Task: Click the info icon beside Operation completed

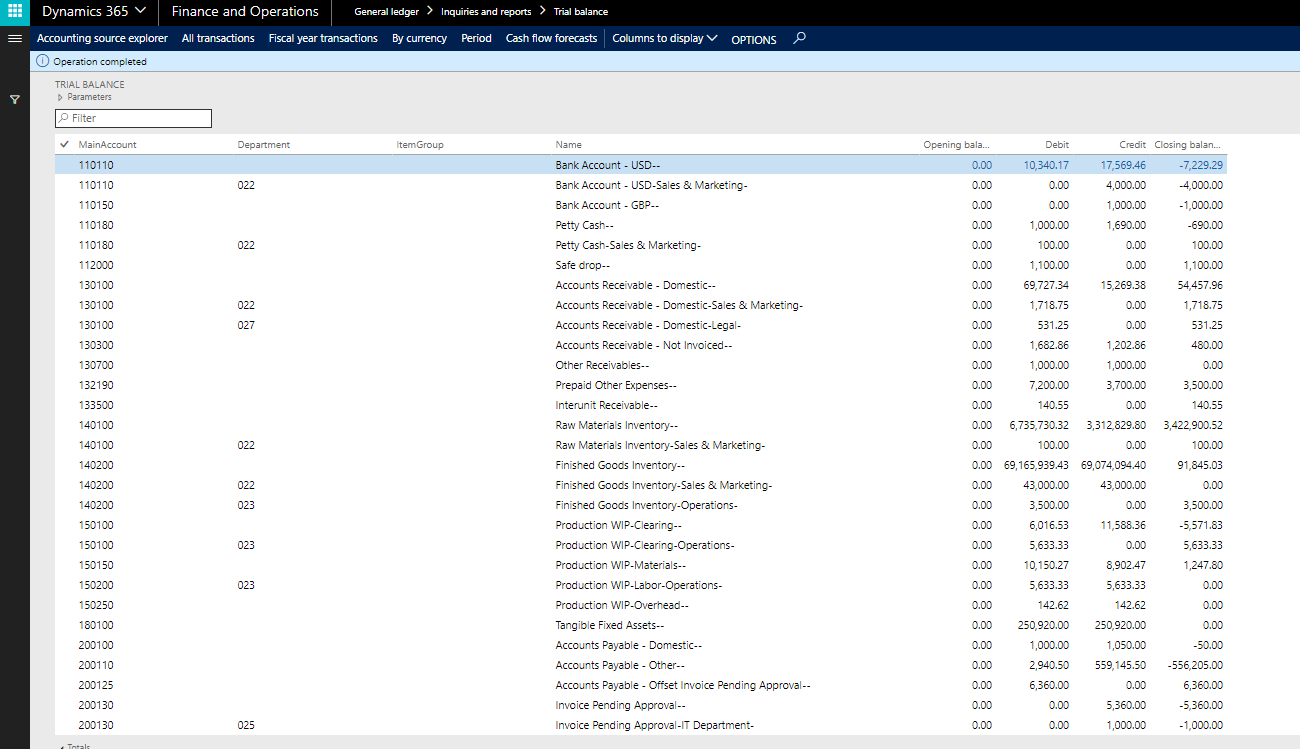Action: pyautogui.click(x=42, y=61)
